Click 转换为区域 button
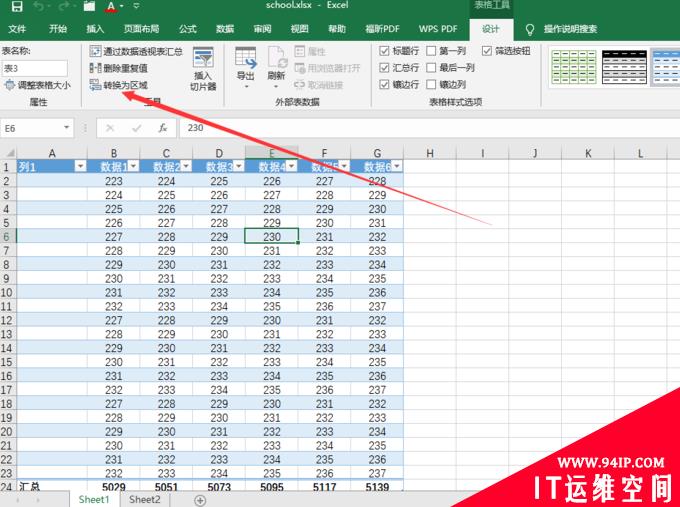680x507 pixels. pyautogui.click(x=118, y=85)
